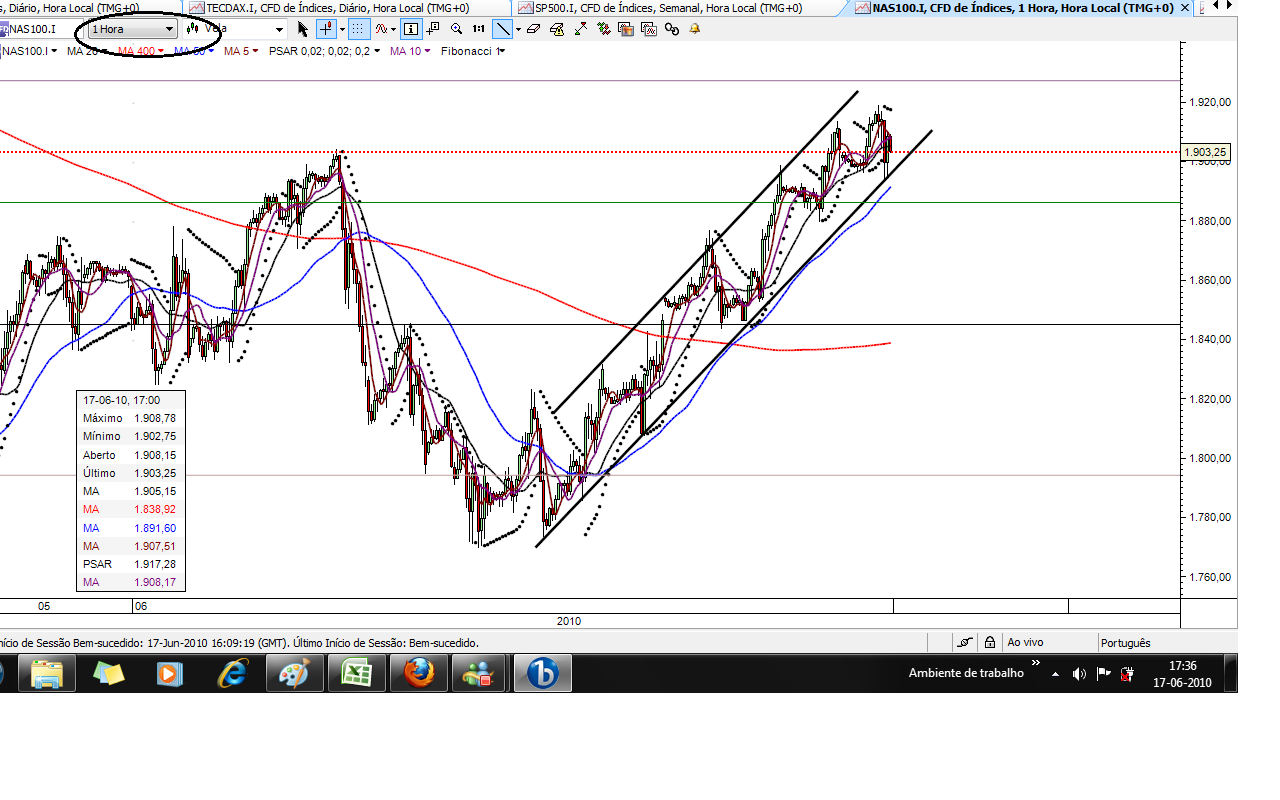Select the eraser tool

[533, 29]
